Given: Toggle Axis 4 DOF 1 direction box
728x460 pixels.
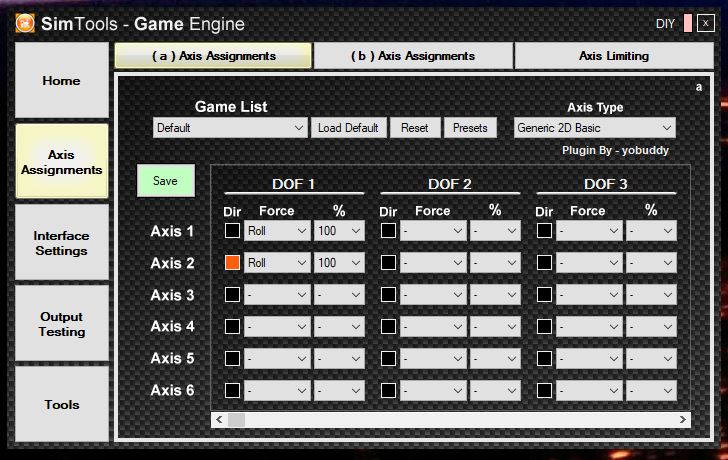Looking at the screenshot, I should tap(232, 326).
